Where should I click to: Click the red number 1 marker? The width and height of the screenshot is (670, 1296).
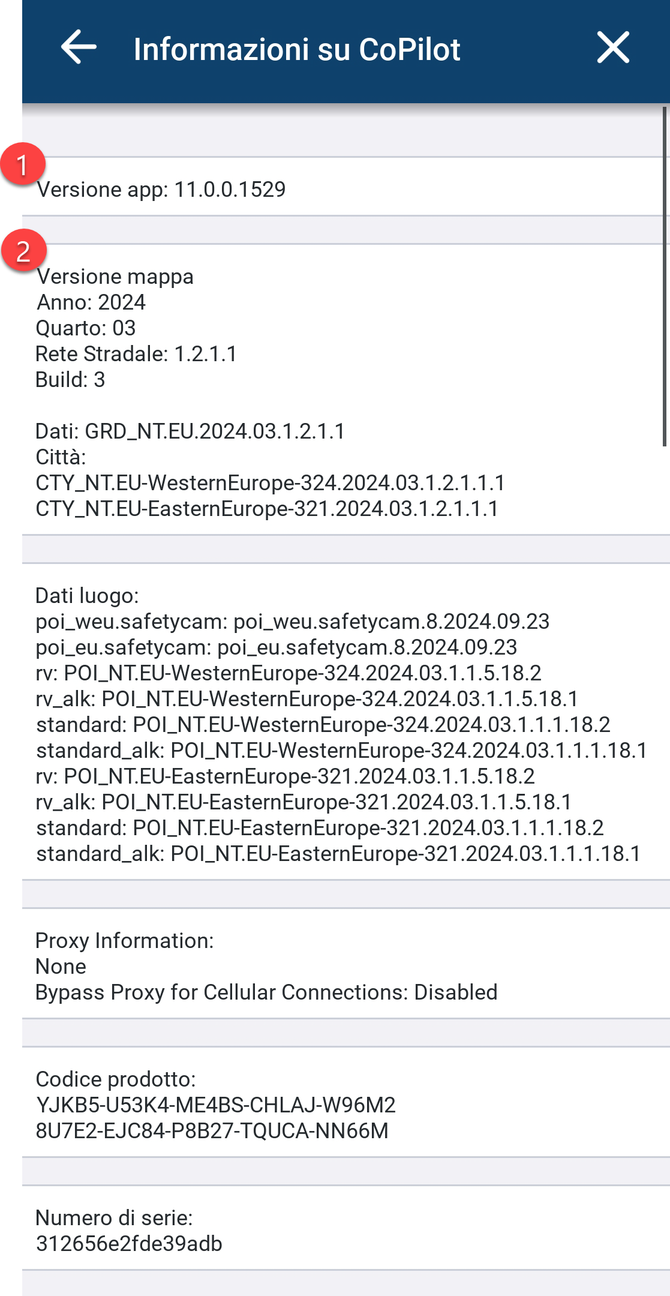click(23, 165)
